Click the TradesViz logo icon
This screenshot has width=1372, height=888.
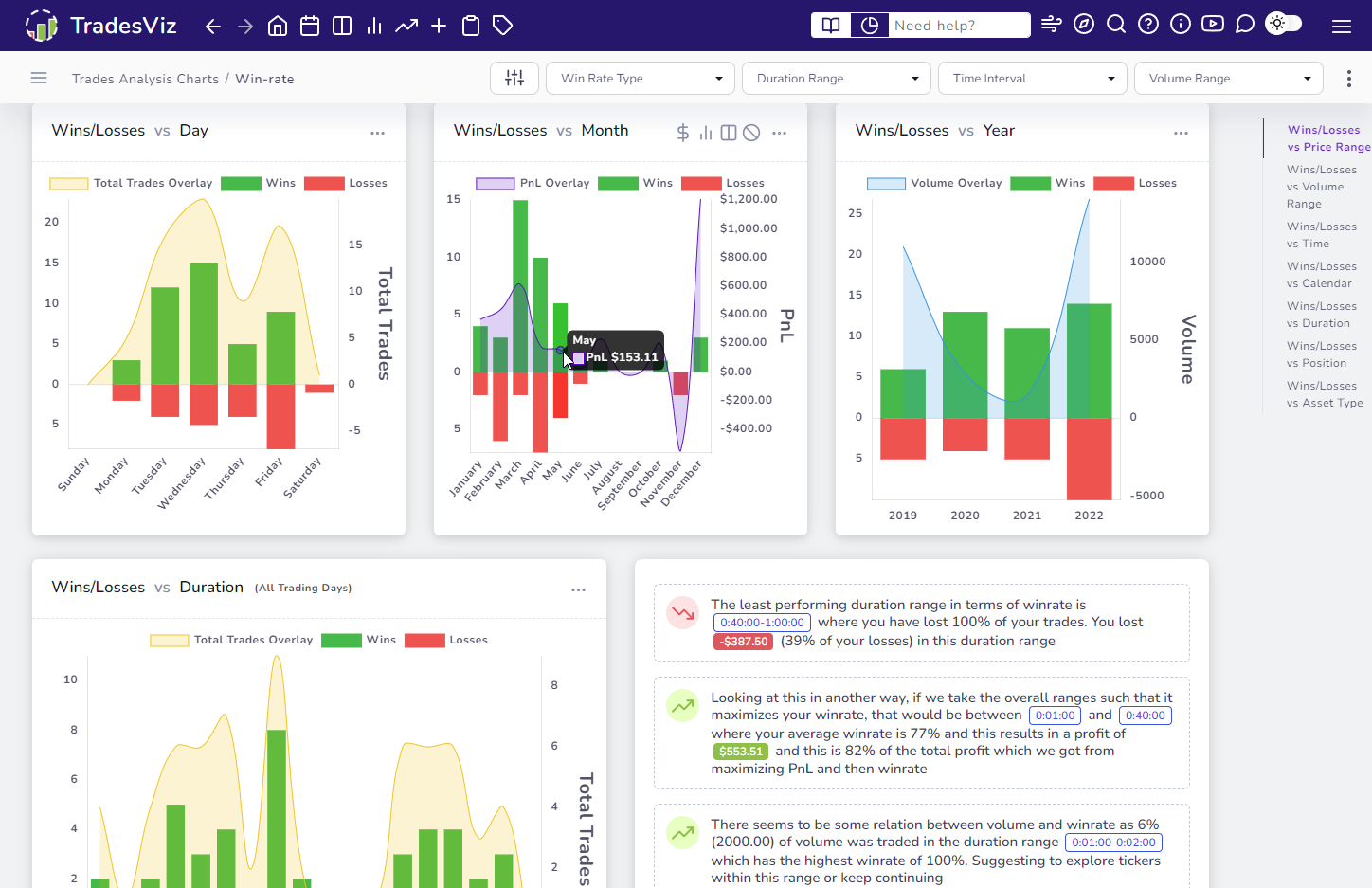coord(42,26)
